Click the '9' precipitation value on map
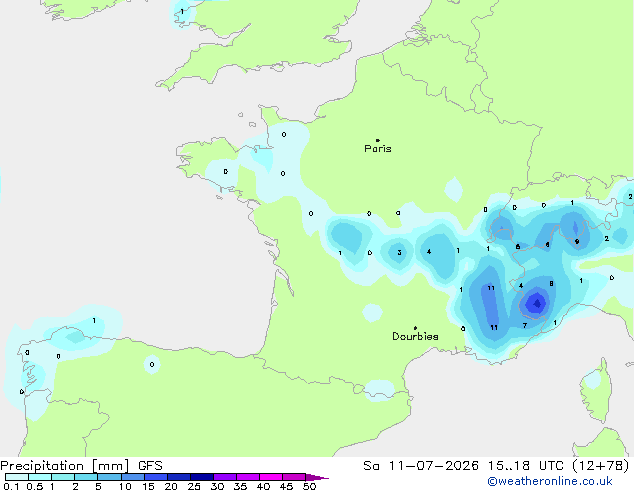 tap(577, 242)
